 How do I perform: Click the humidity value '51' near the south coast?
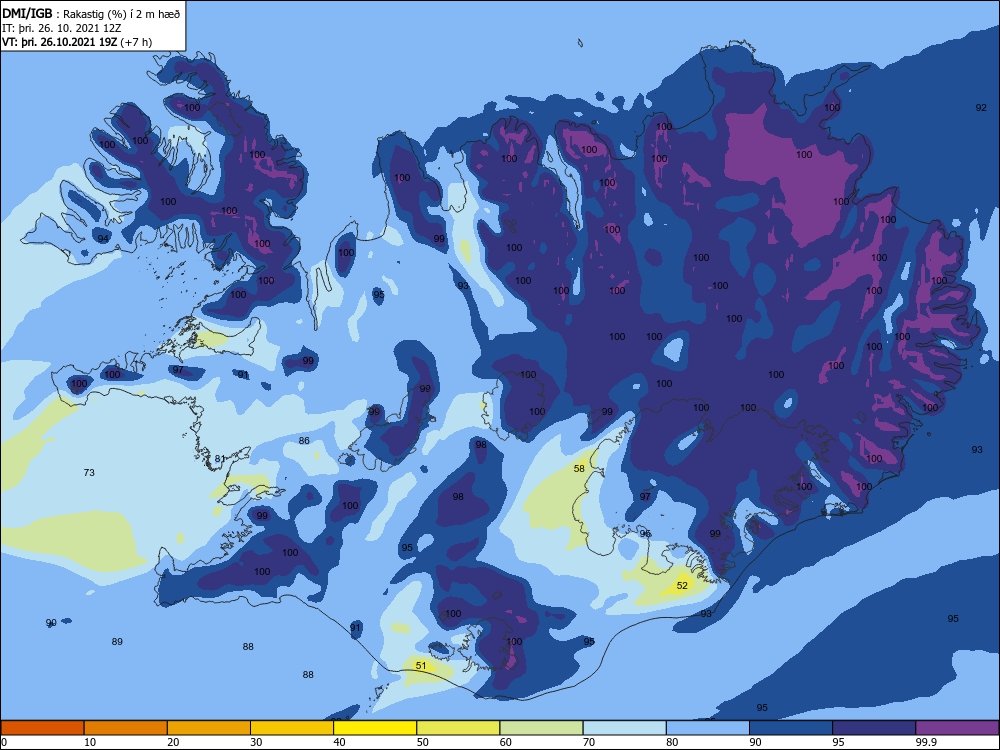tap(421, 666)
